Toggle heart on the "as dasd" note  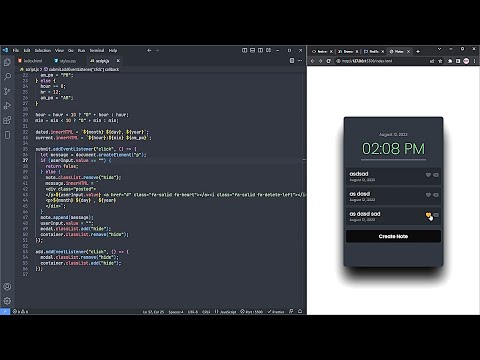(428, 195)
